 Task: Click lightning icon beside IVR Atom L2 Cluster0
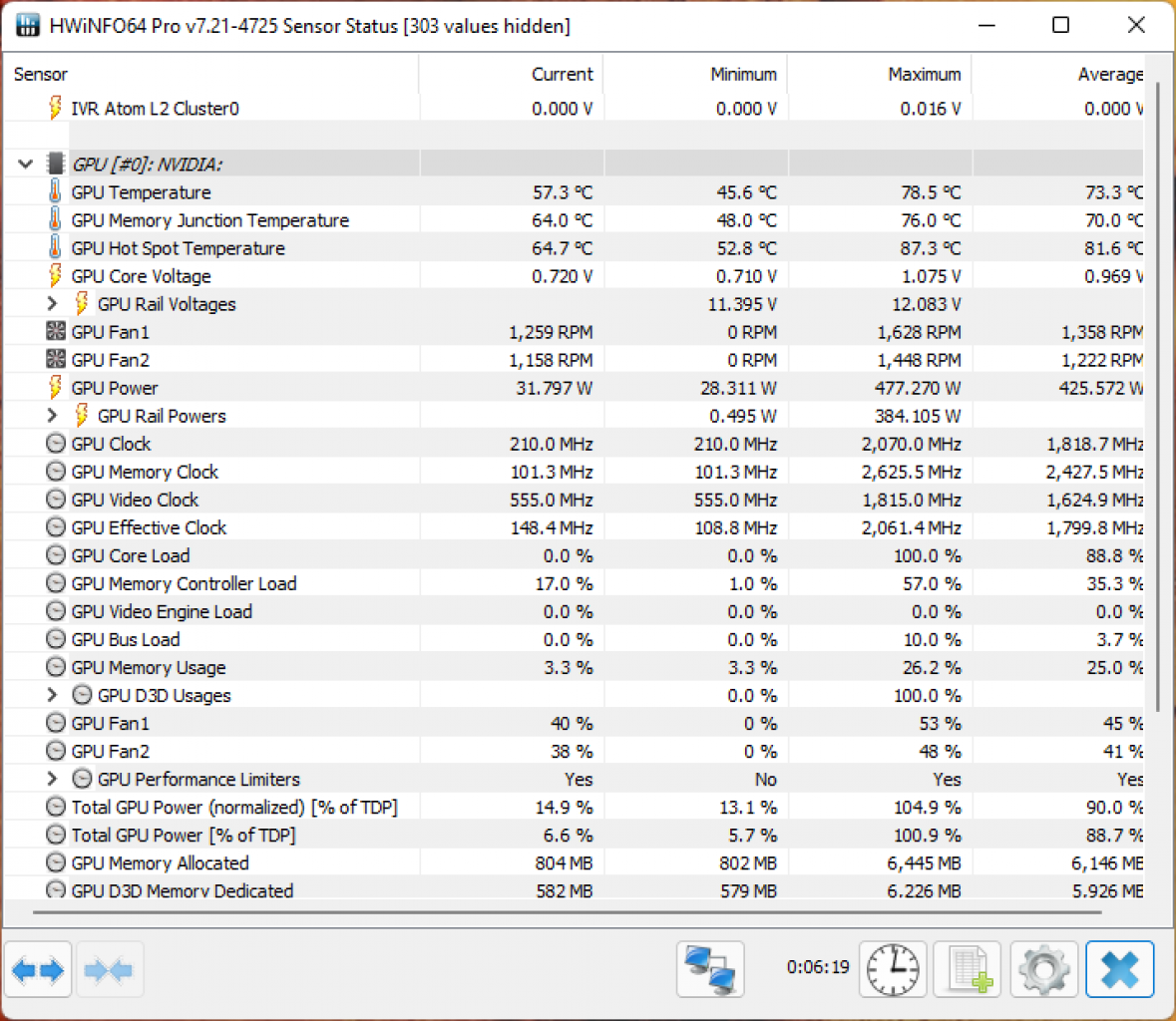point(55,108)
